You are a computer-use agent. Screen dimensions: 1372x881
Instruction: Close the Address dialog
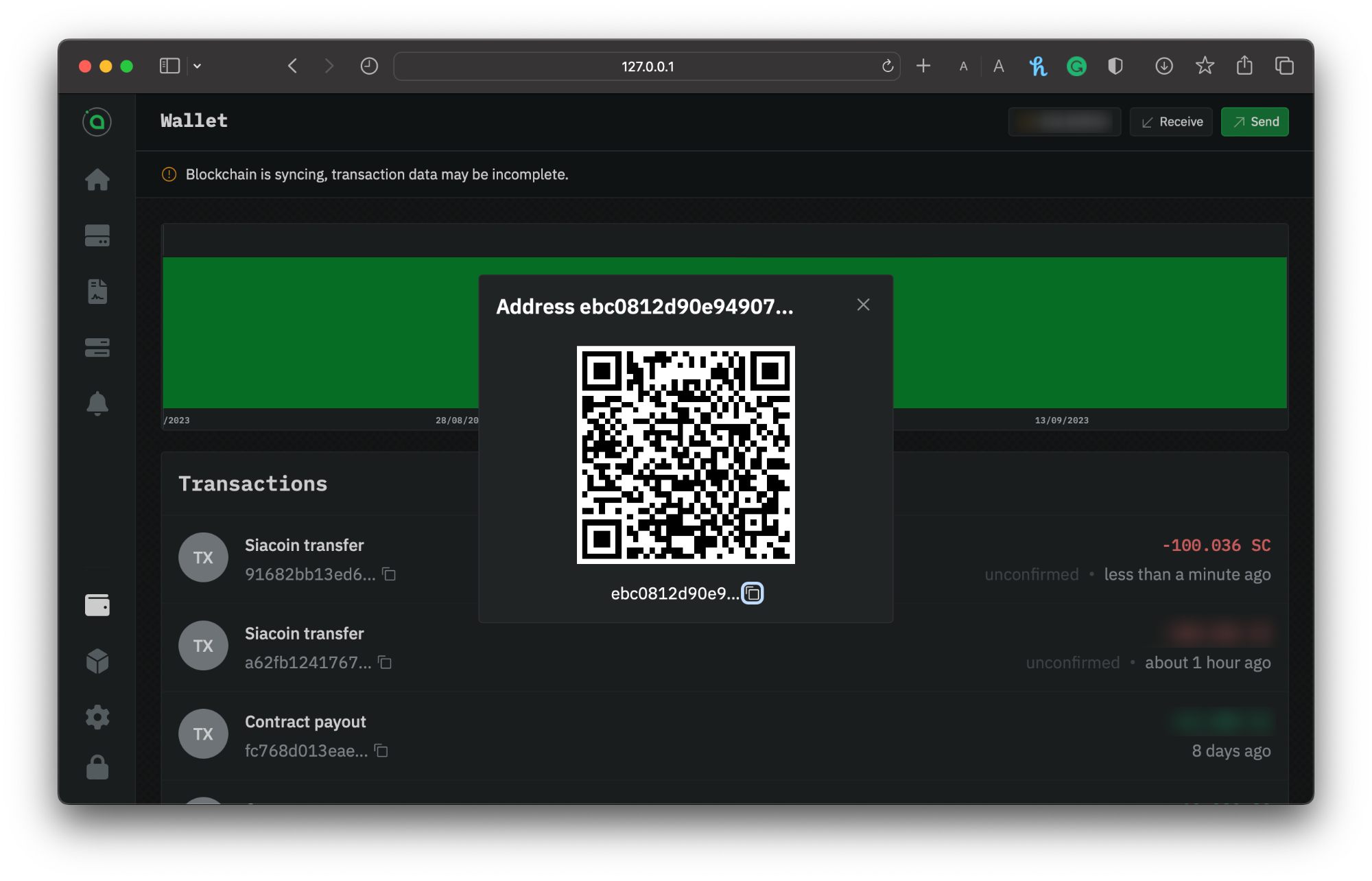click(x=863, y=305)
